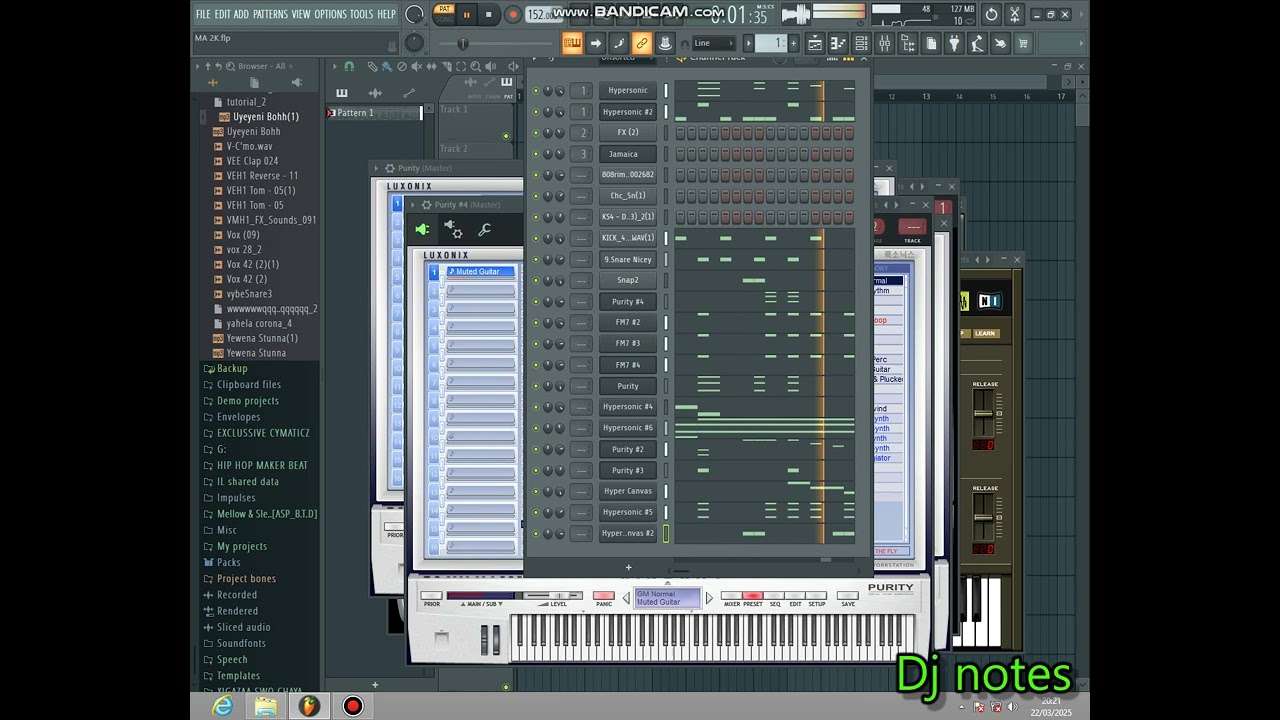Select the V-C'mo.wav sample
The width and height of the screenshot is (1280, 720).
pyautogui.click(x=249, y=146)
